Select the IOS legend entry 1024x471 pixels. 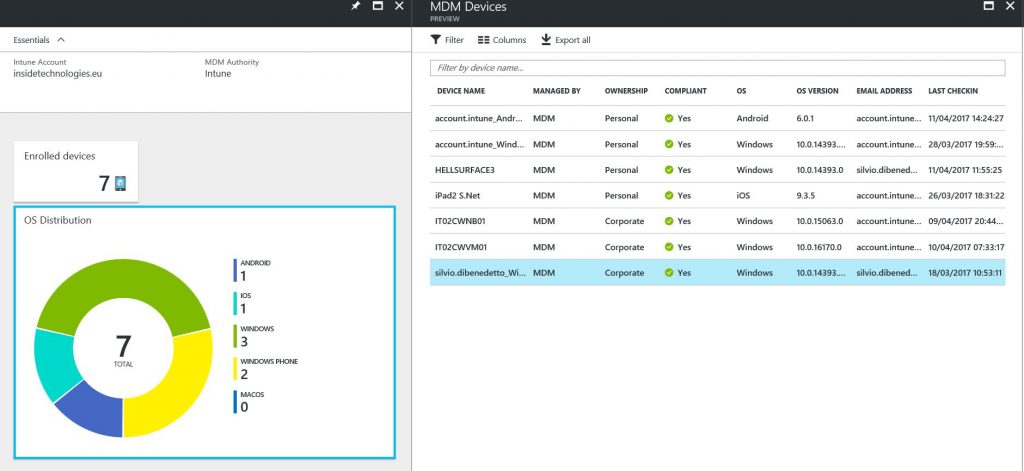coord(243,303)
